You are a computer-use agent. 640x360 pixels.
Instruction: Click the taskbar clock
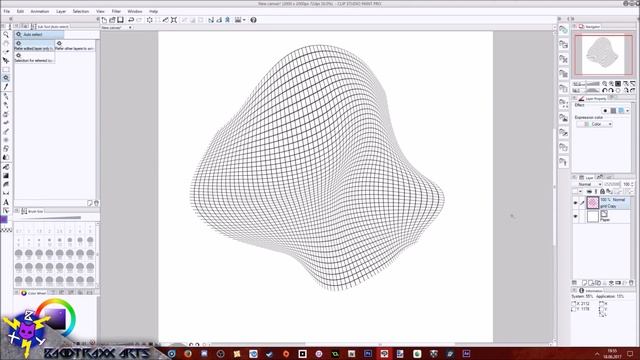[x=612, y=353]
